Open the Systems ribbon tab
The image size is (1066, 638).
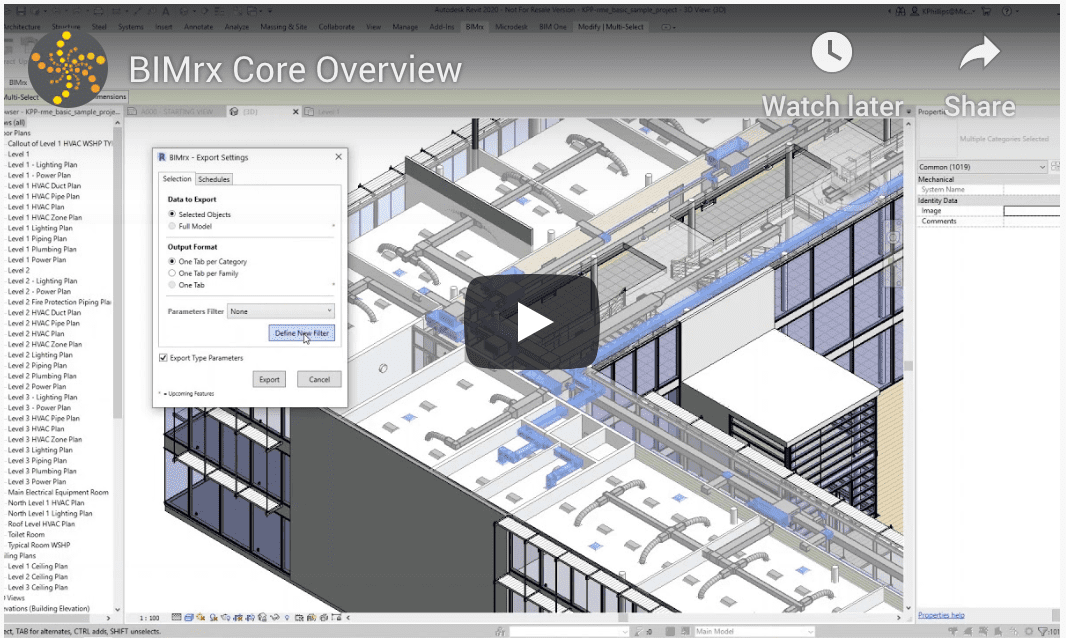(131, 27)
